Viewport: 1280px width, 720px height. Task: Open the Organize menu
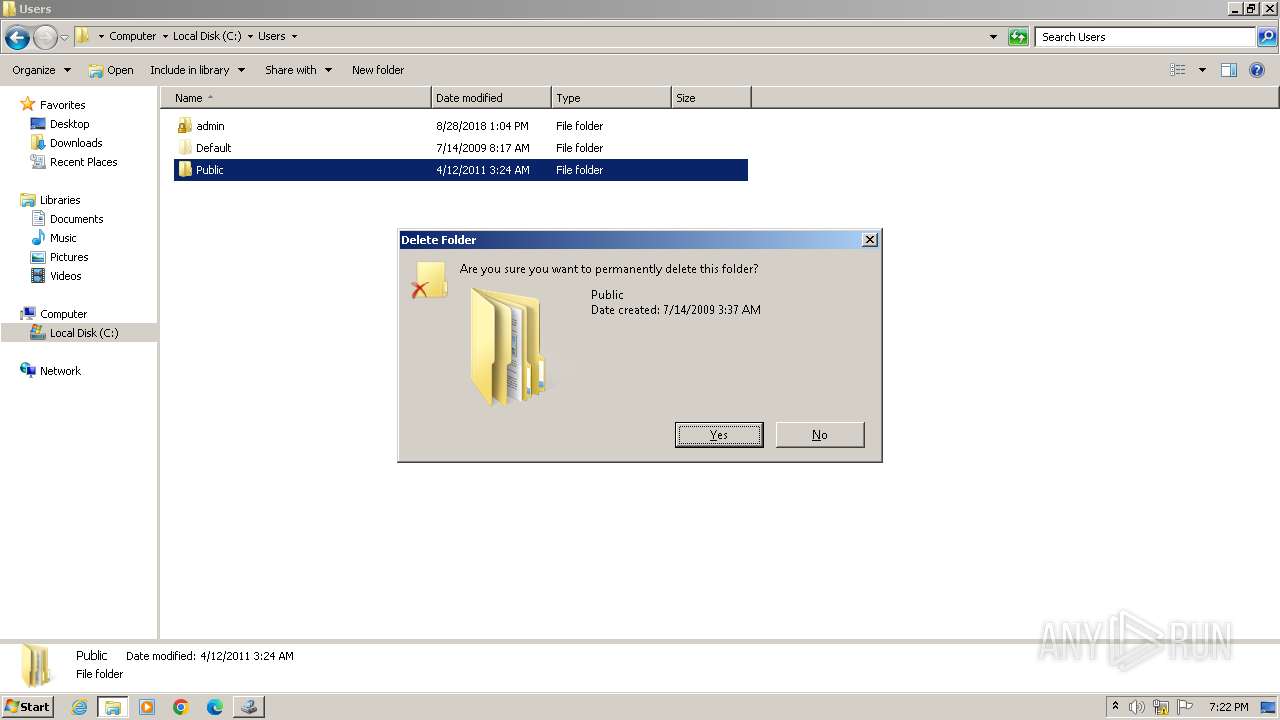(41, 70)
